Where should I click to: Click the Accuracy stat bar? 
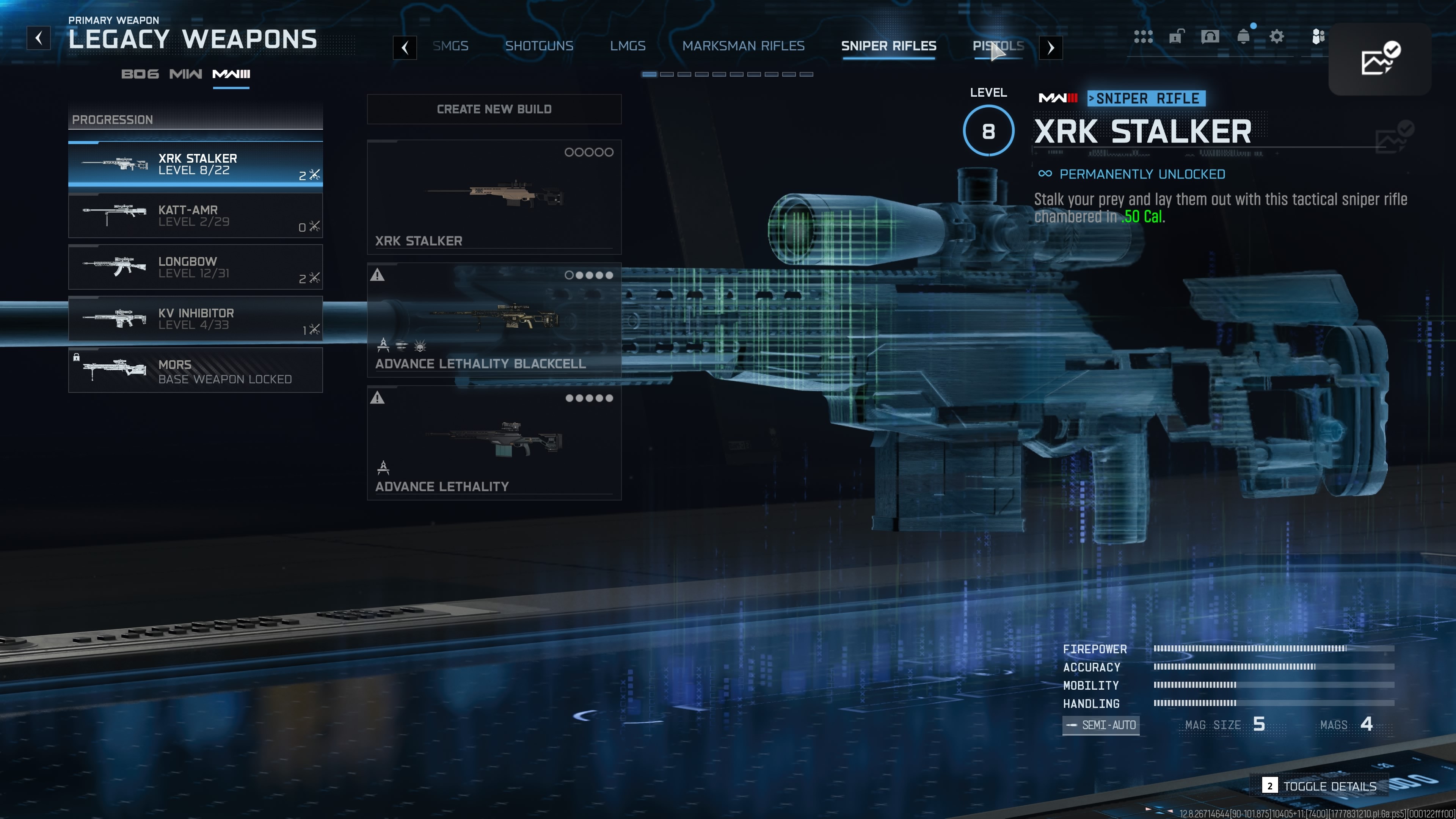1274,667
